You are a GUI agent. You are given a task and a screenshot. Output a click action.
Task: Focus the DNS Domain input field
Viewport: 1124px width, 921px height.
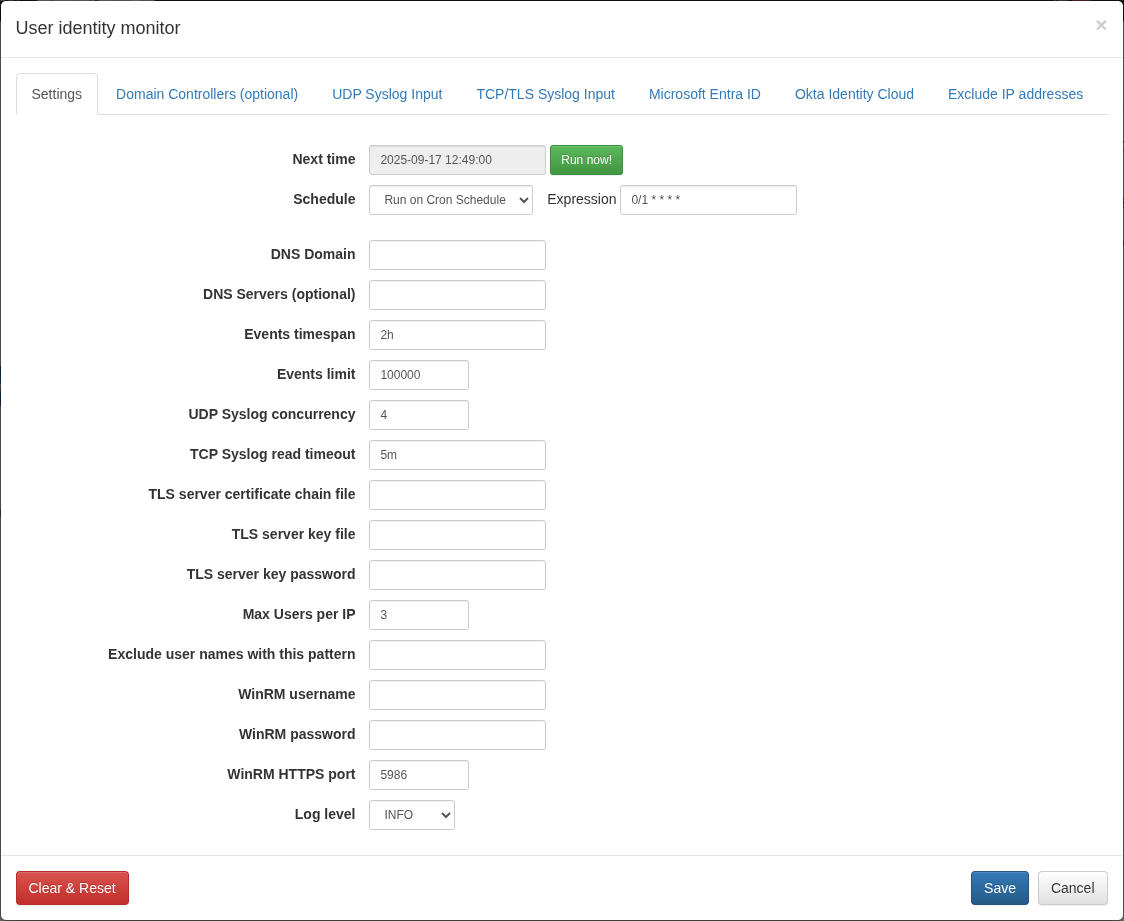click(457, 255)
